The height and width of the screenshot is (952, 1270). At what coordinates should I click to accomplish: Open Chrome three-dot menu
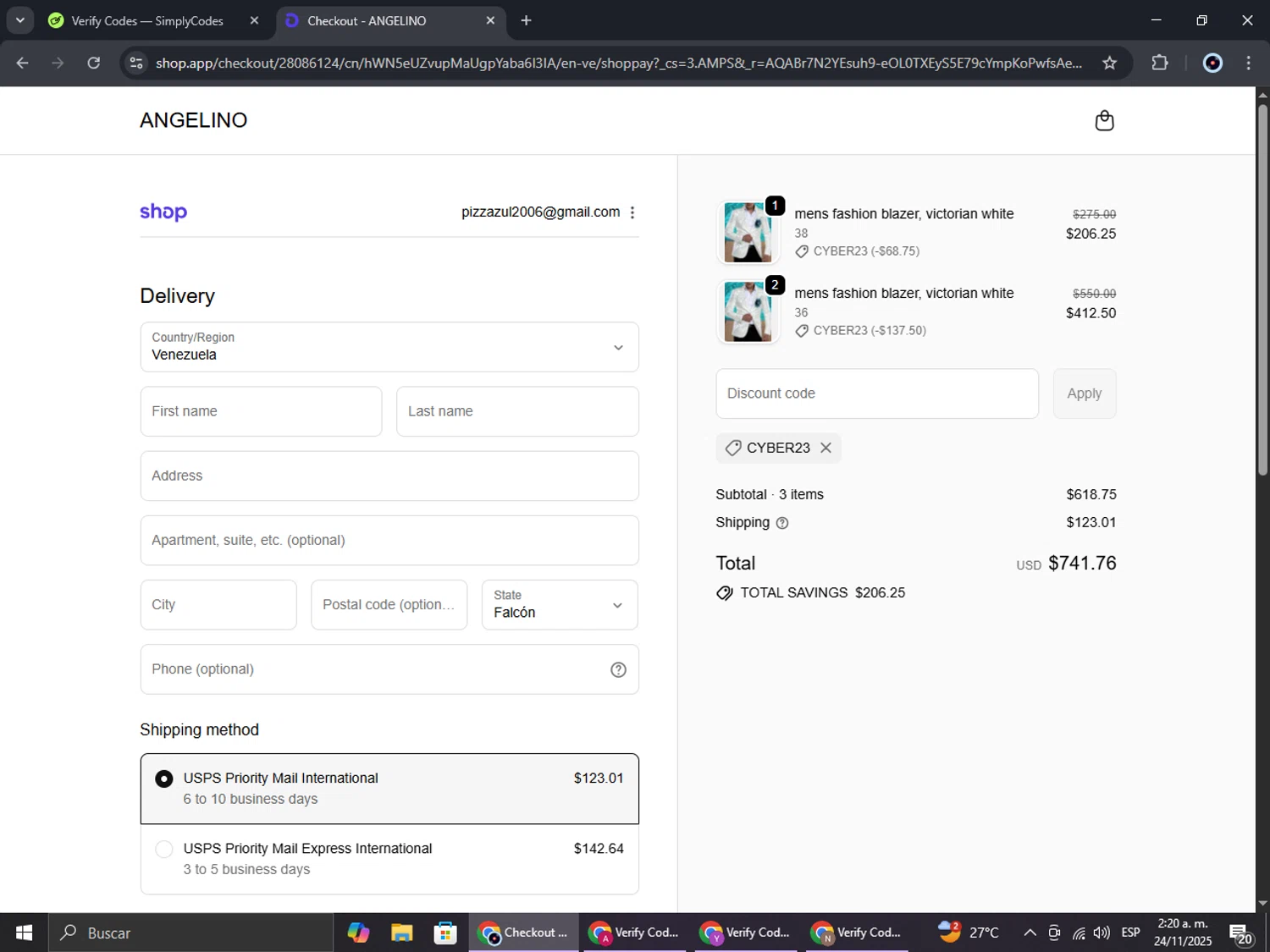pos(1248,63)
